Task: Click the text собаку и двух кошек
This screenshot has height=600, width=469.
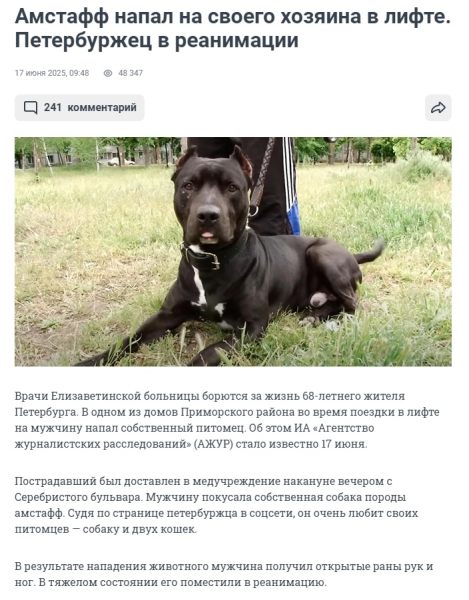Action: tap(139, 529)
